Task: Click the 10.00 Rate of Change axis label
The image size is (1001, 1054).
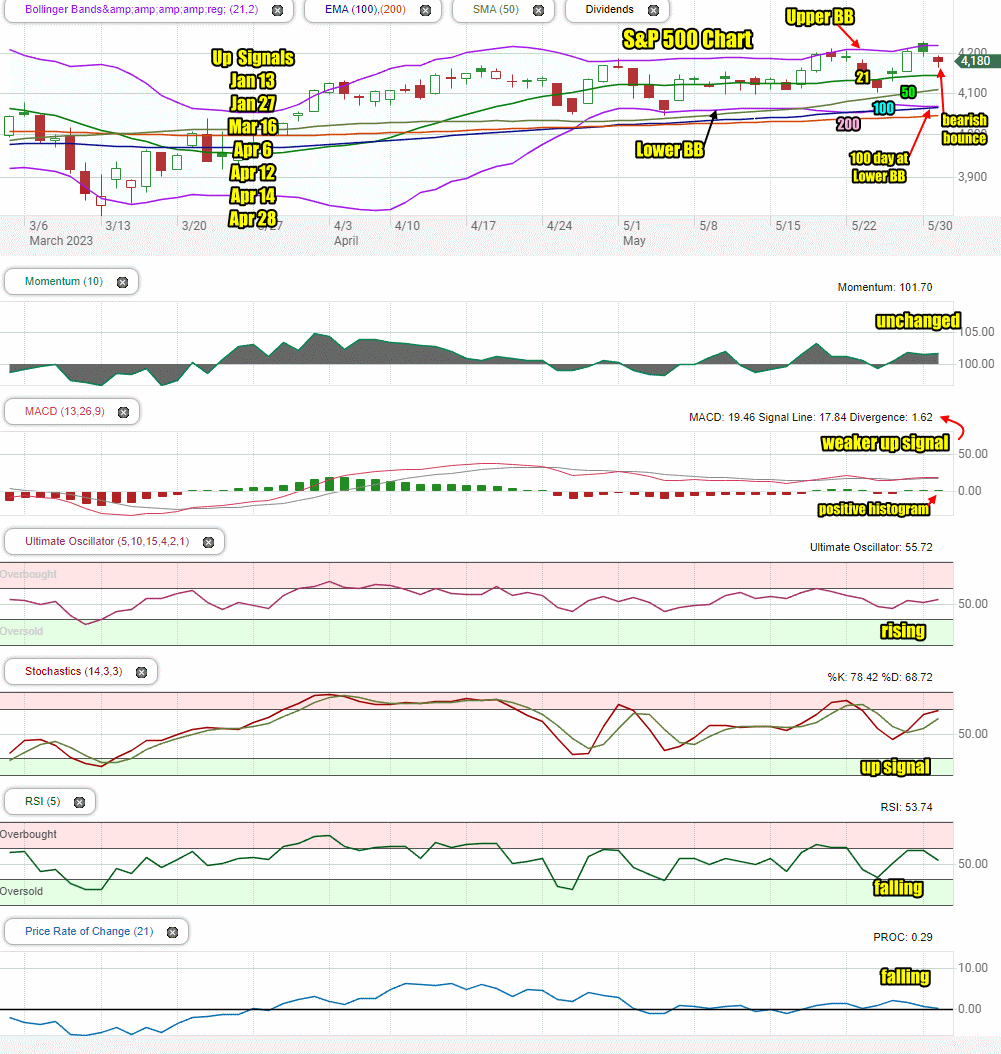Action: pyautogui.click(x=973, y=968)
